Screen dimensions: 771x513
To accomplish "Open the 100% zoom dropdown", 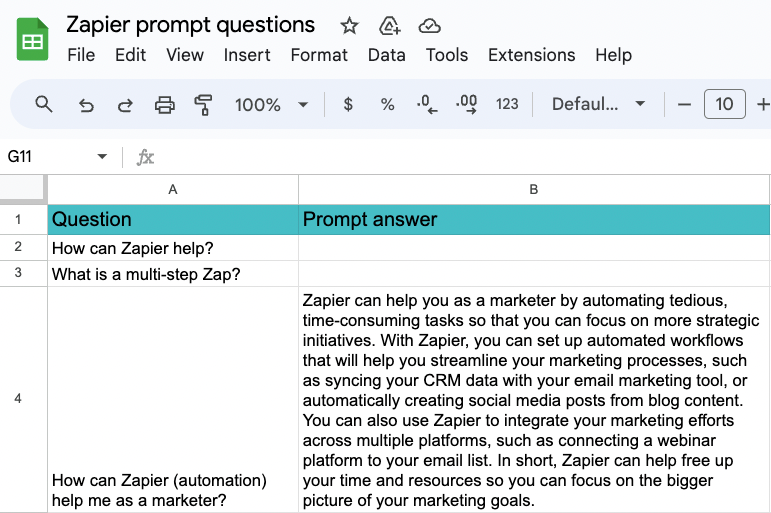I will point(271,105).
